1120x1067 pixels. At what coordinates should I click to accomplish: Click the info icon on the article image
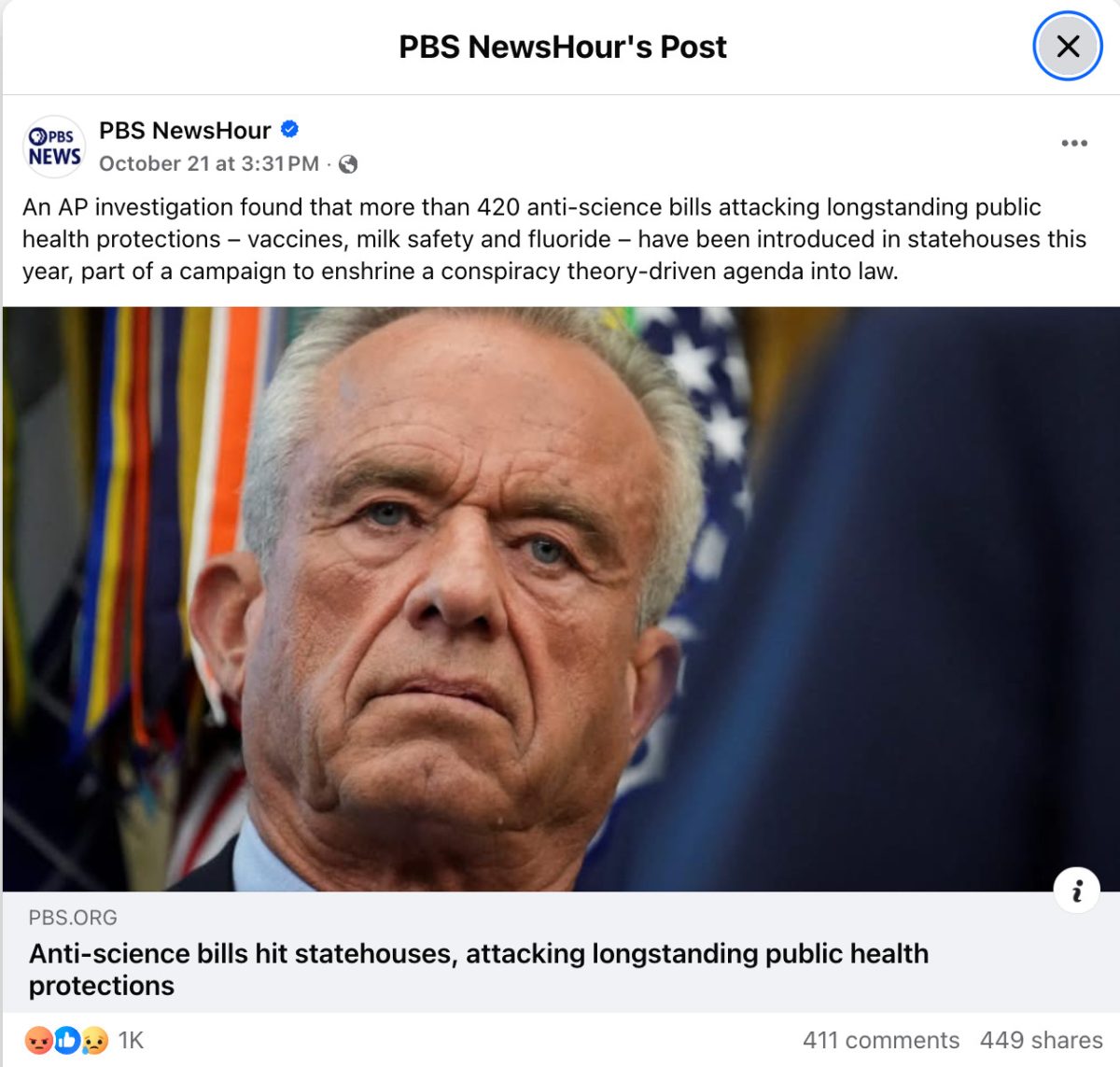point(1077,890)
